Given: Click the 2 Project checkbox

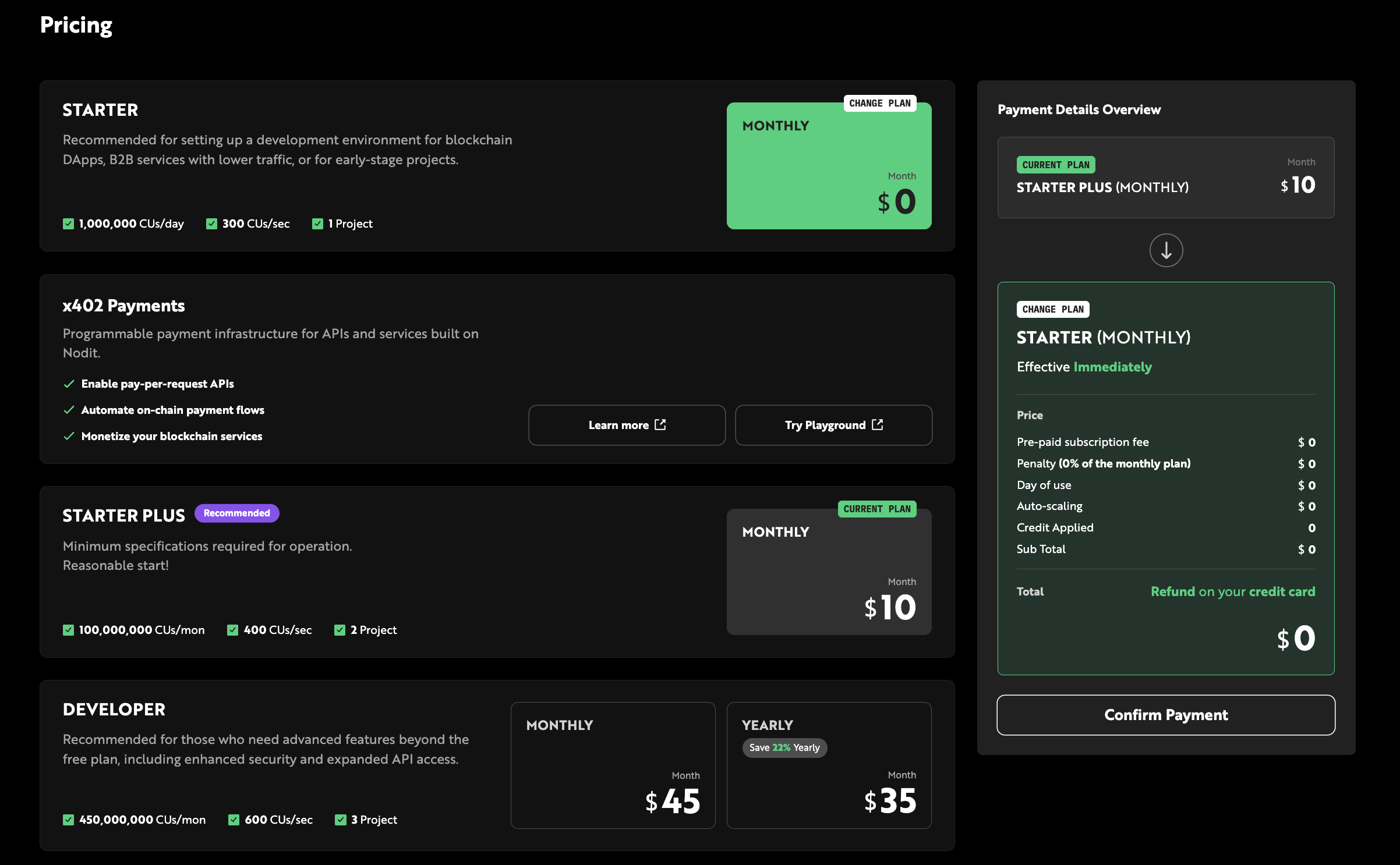Looking at the screenshot, I should pos(340,630).
